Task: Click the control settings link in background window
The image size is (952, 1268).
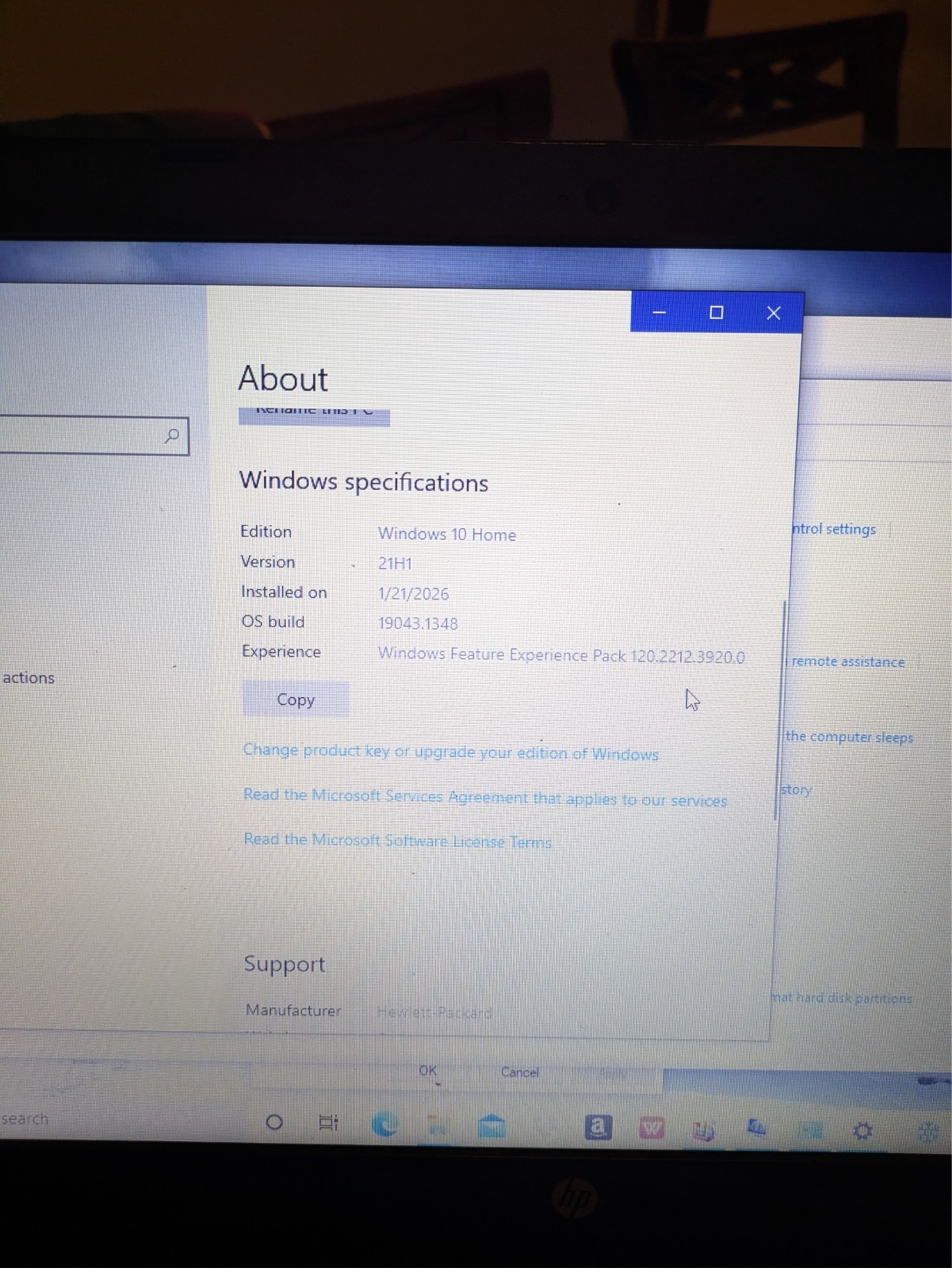Action: coord(834,529)
